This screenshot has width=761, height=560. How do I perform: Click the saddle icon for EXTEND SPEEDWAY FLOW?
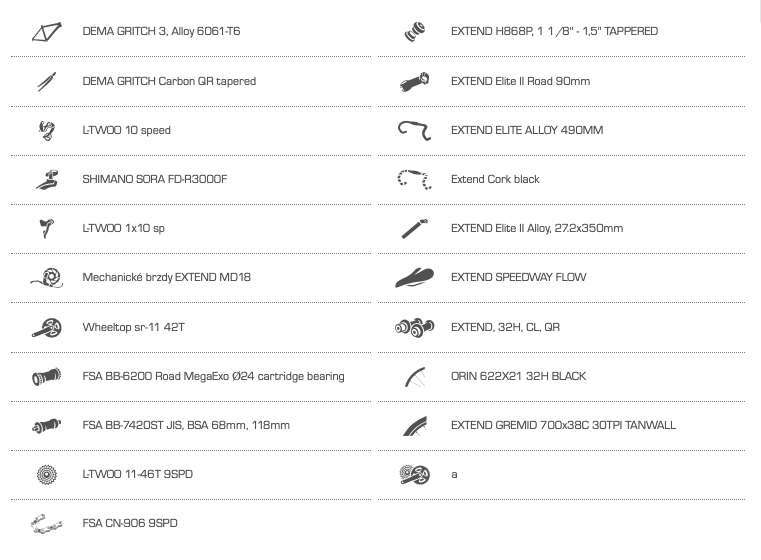[414, 278]
